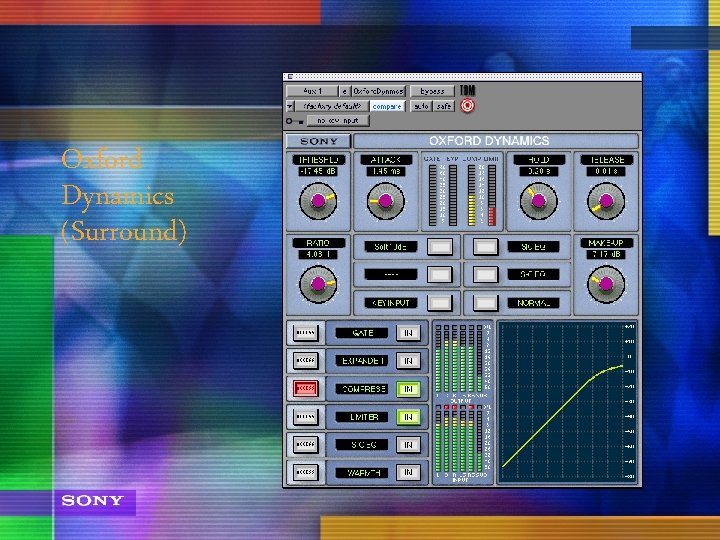Click the Attack value field 1.95 ms
The height and width of the screenshot is (540, 720).
pyautogui.click(x=385, y=171)
